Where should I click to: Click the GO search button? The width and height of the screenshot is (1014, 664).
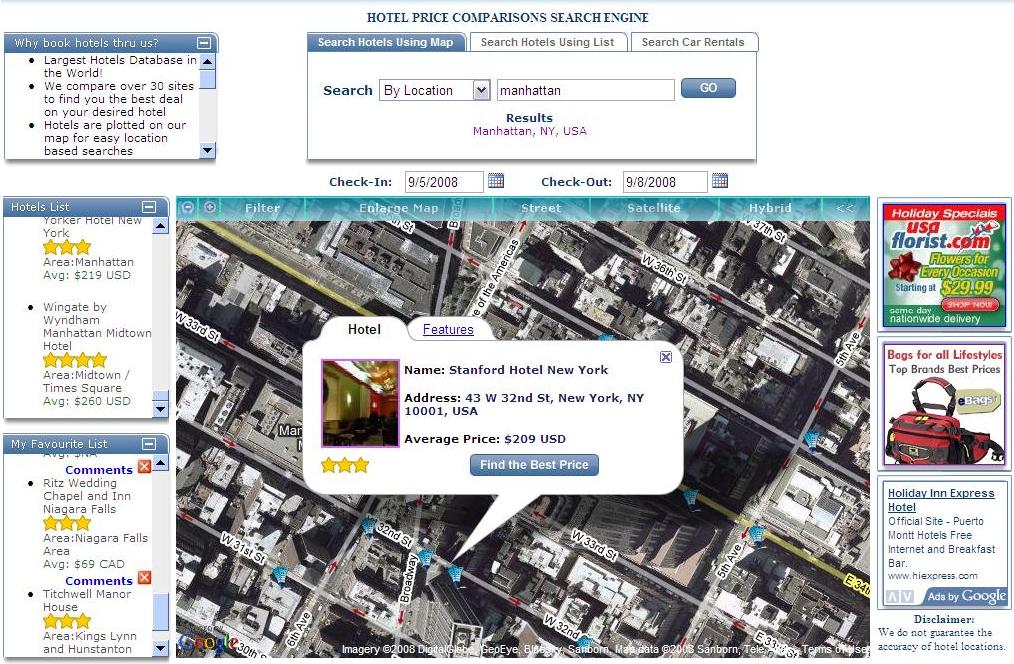pyautogui.click(x=708, y=88)
